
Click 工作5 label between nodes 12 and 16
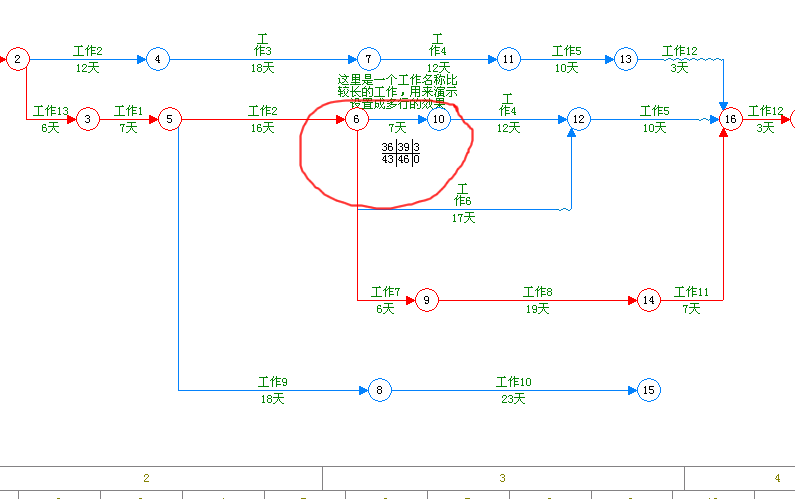point(655,111)
